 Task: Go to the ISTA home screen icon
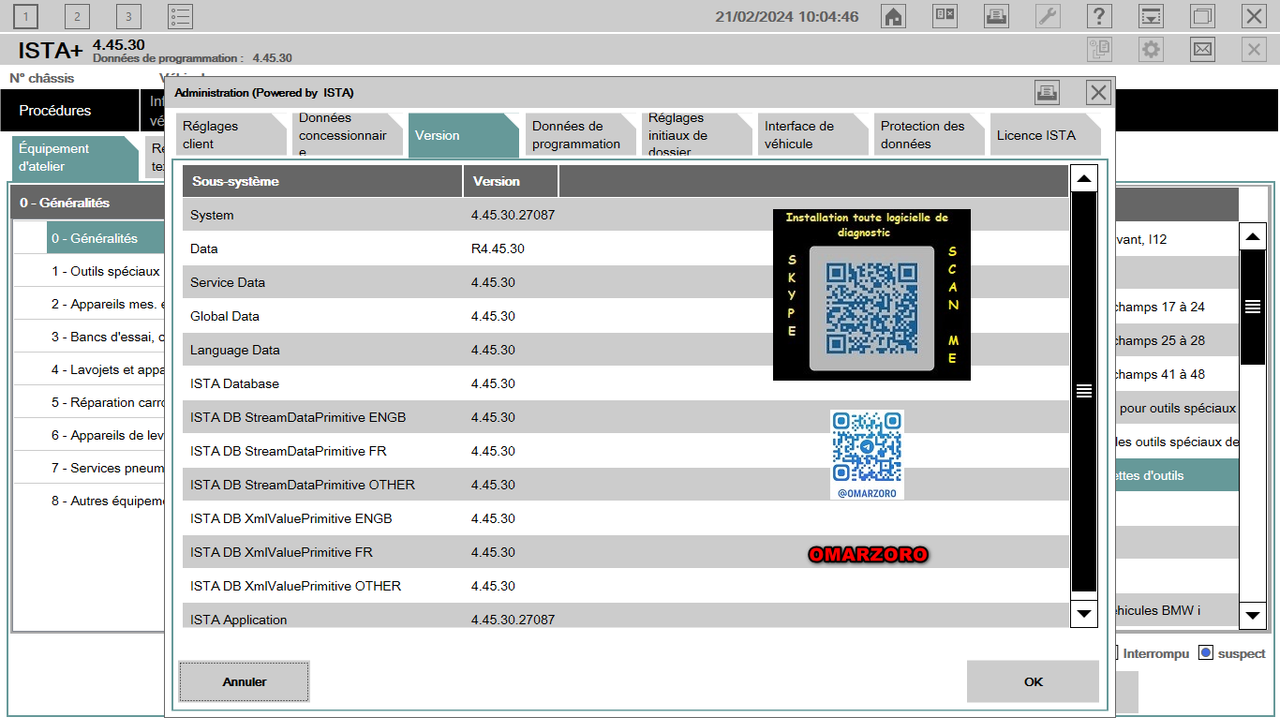pyautogui.click(x=893, y=16)
